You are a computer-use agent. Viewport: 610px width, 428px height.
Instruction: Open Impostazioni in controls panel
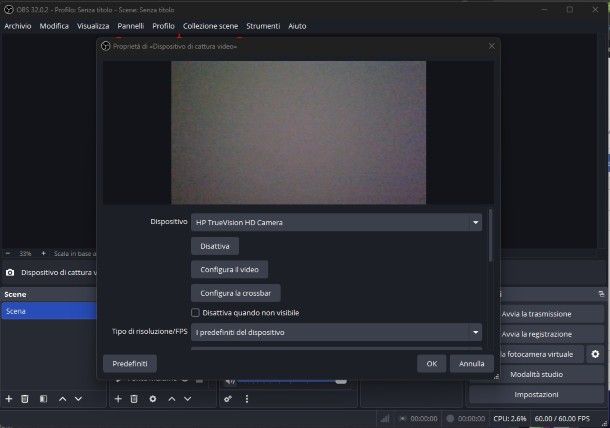537,395
